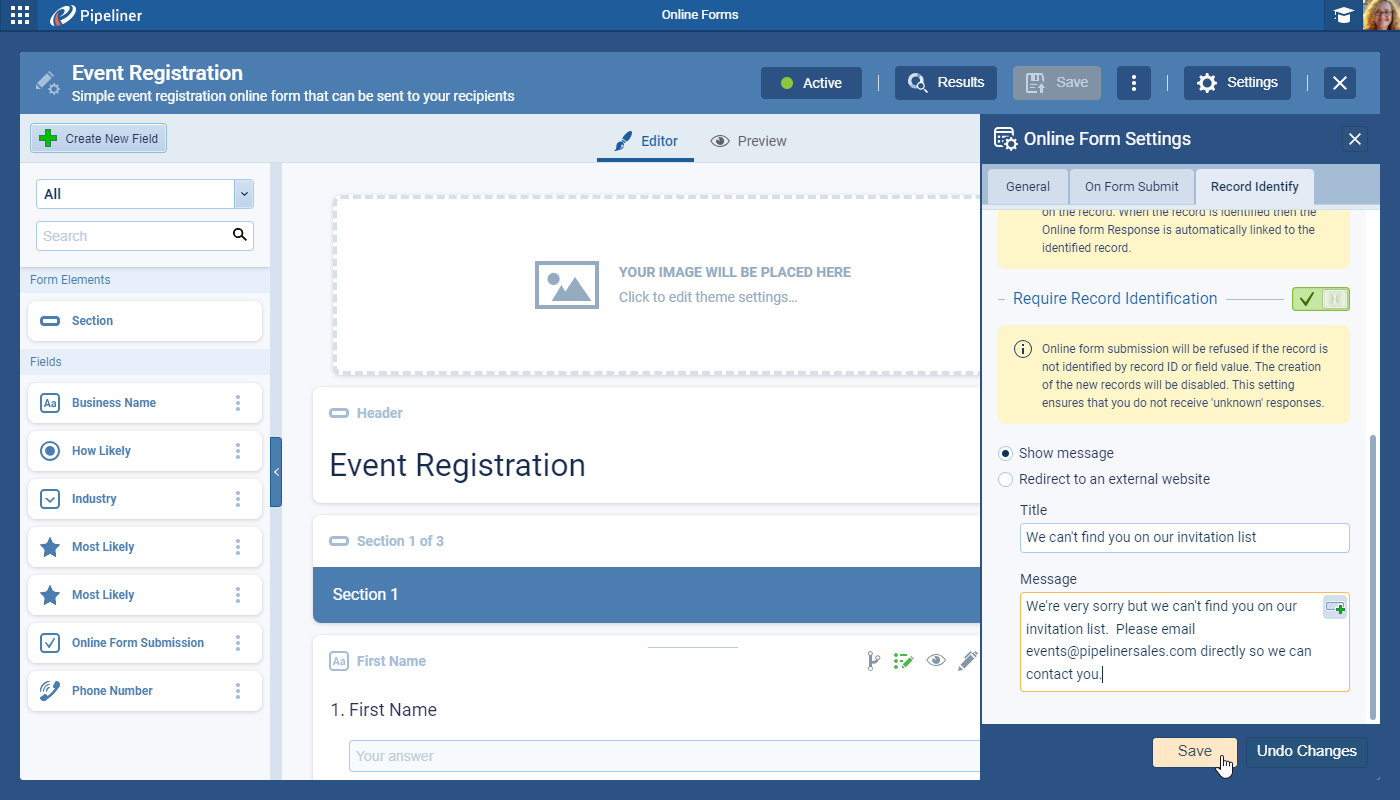Click the green checklist icon on First Name
The width and height of the screenshot is (1400, 800).
[904, 660]
